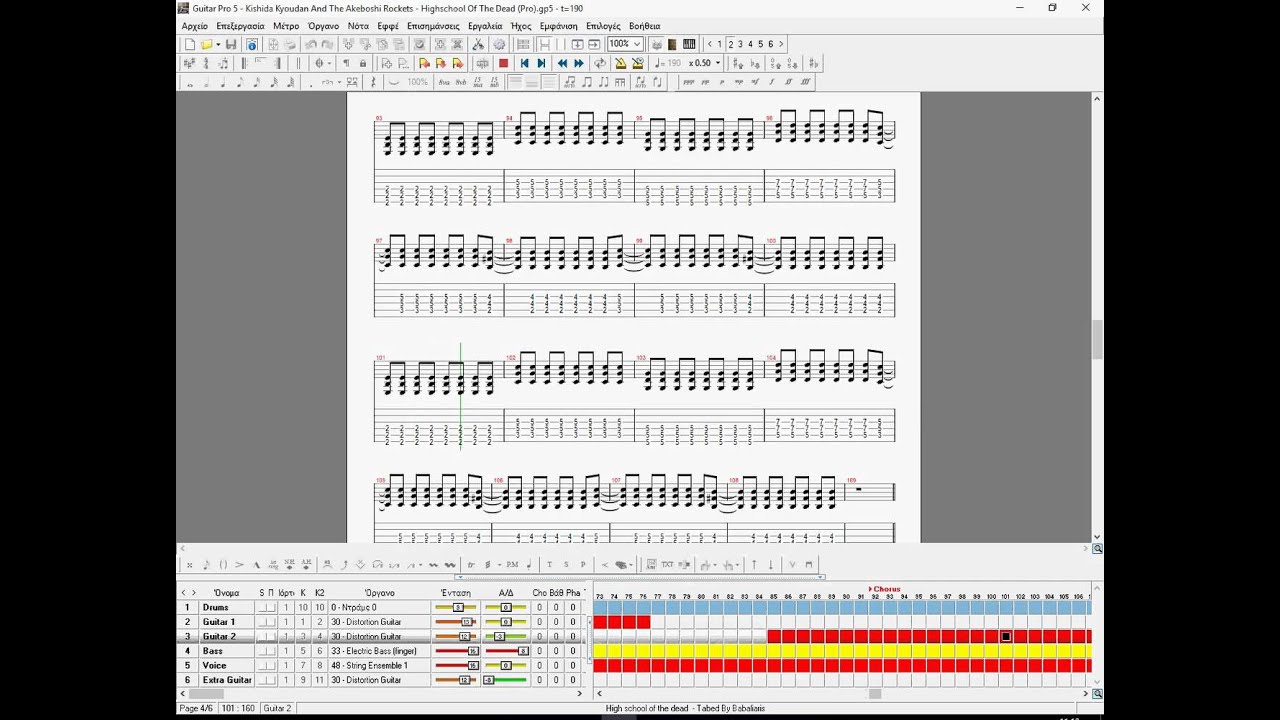Save the file with the floppy disk icon
This screenshot has width=1280, height=720.
[x=231, y=44]
